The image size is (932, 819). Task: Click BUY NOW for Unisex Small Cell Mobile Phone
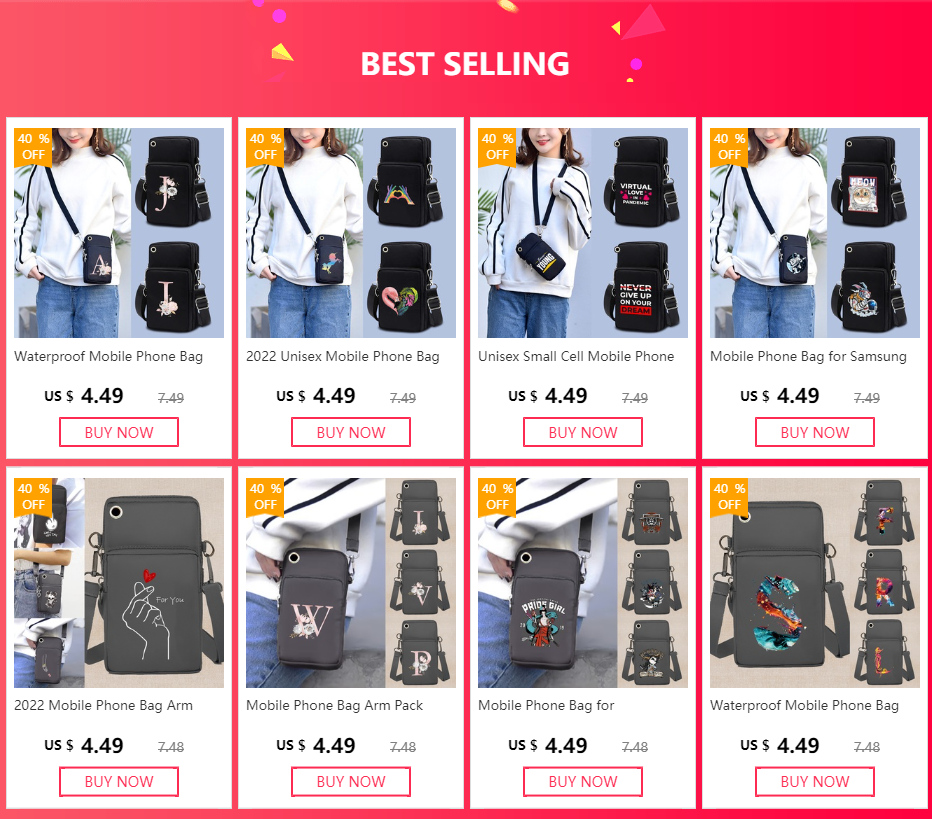582,432
